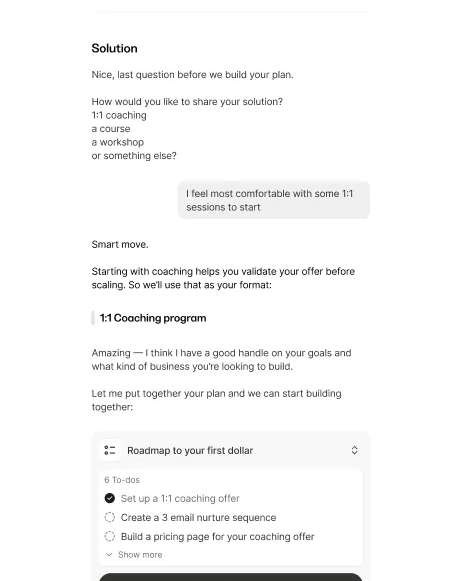
Task: Open the Roadmap to your first dollar header
Action: point(190,451)
